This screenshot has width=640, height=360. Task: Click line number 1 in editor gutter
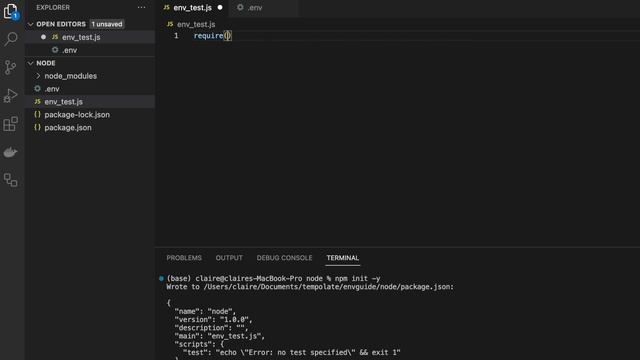tap(176, 36)
